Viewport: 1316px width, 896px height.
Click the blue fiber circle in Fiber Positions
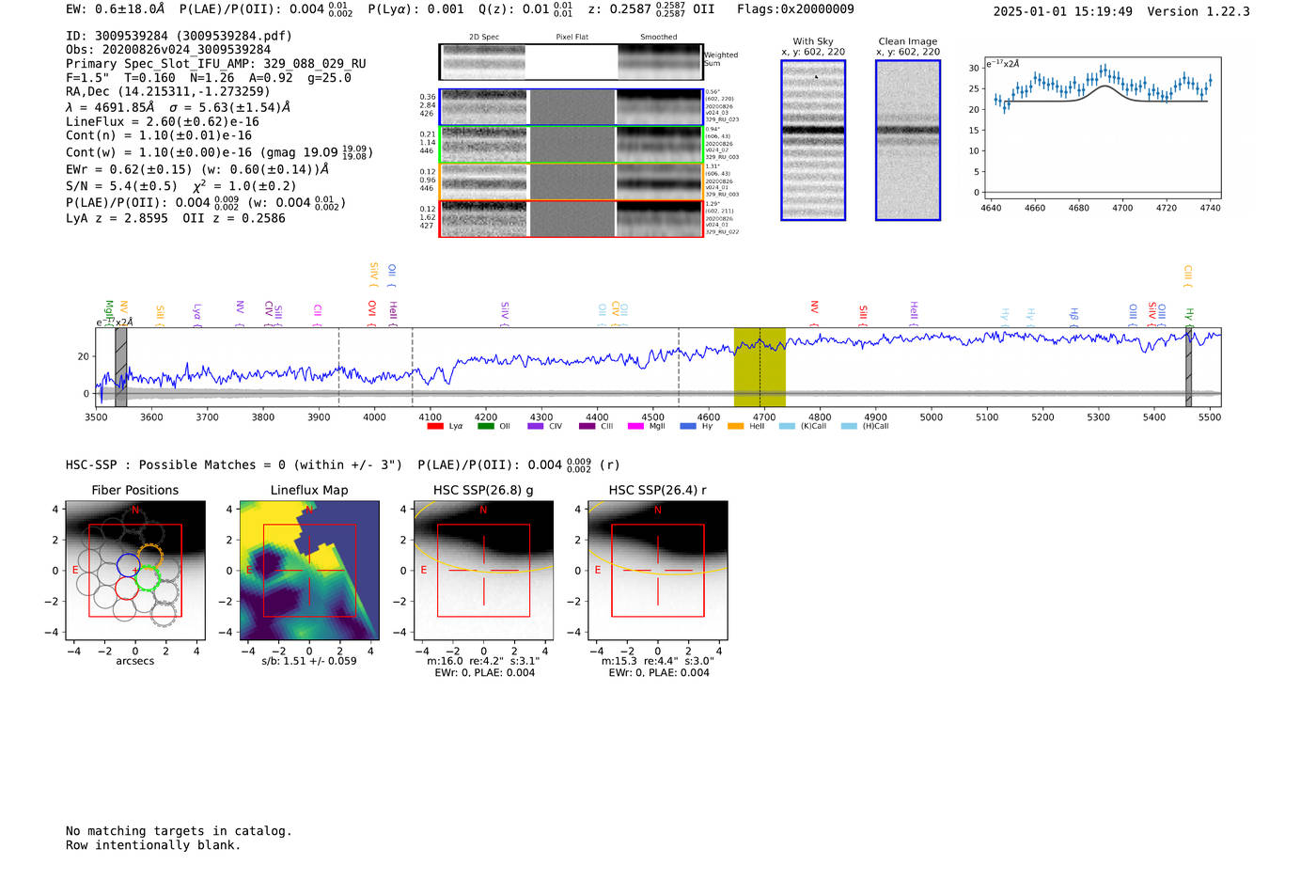click(129, 565)
